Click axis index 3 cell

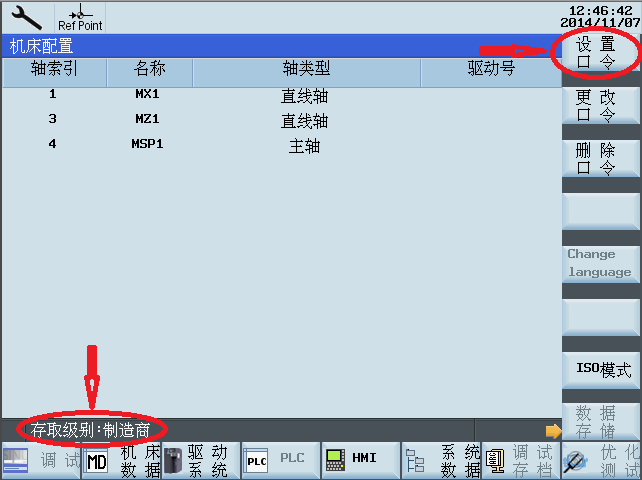pos(52,119)
